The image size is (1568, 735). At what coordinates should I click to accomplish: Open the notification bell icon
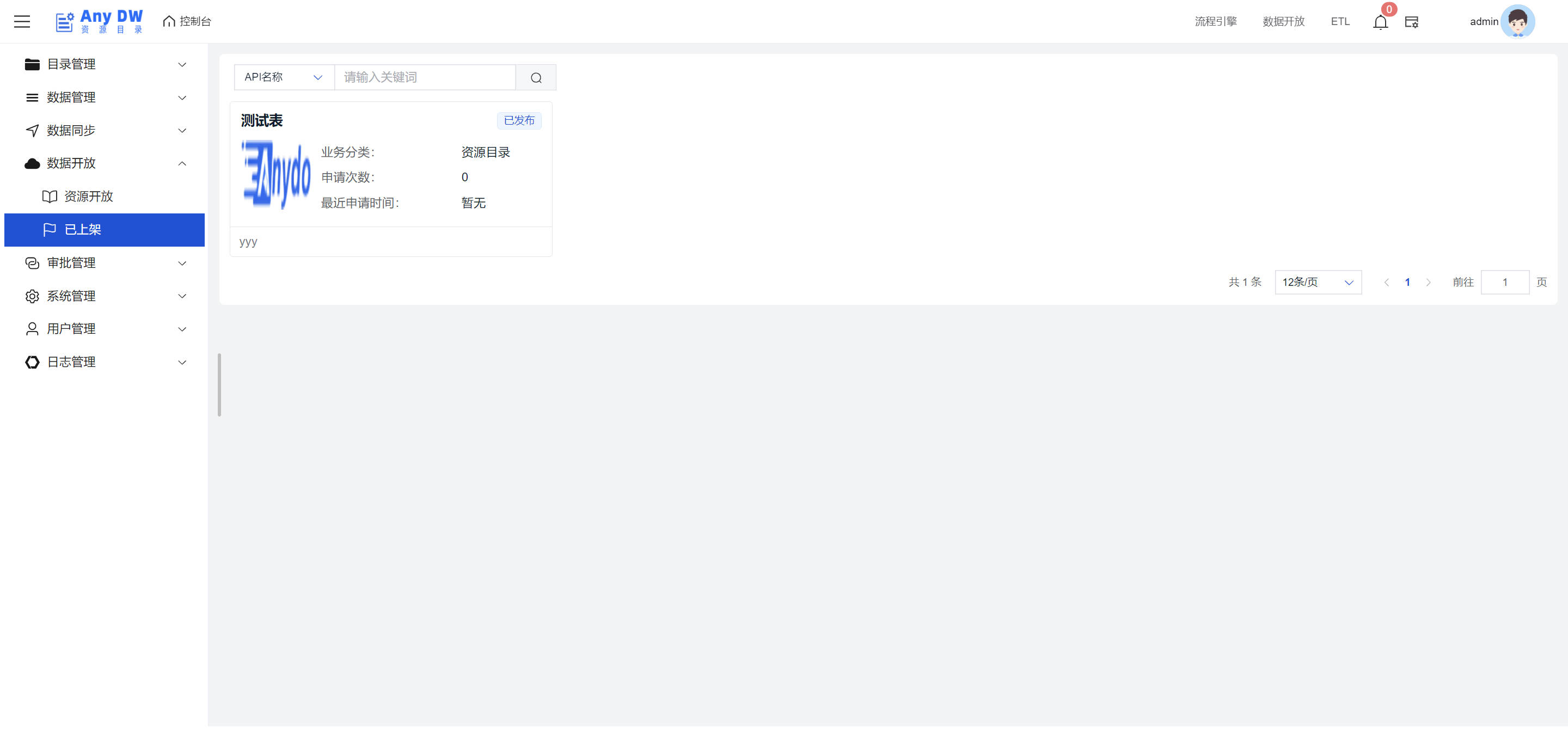tap(1380, 22)
